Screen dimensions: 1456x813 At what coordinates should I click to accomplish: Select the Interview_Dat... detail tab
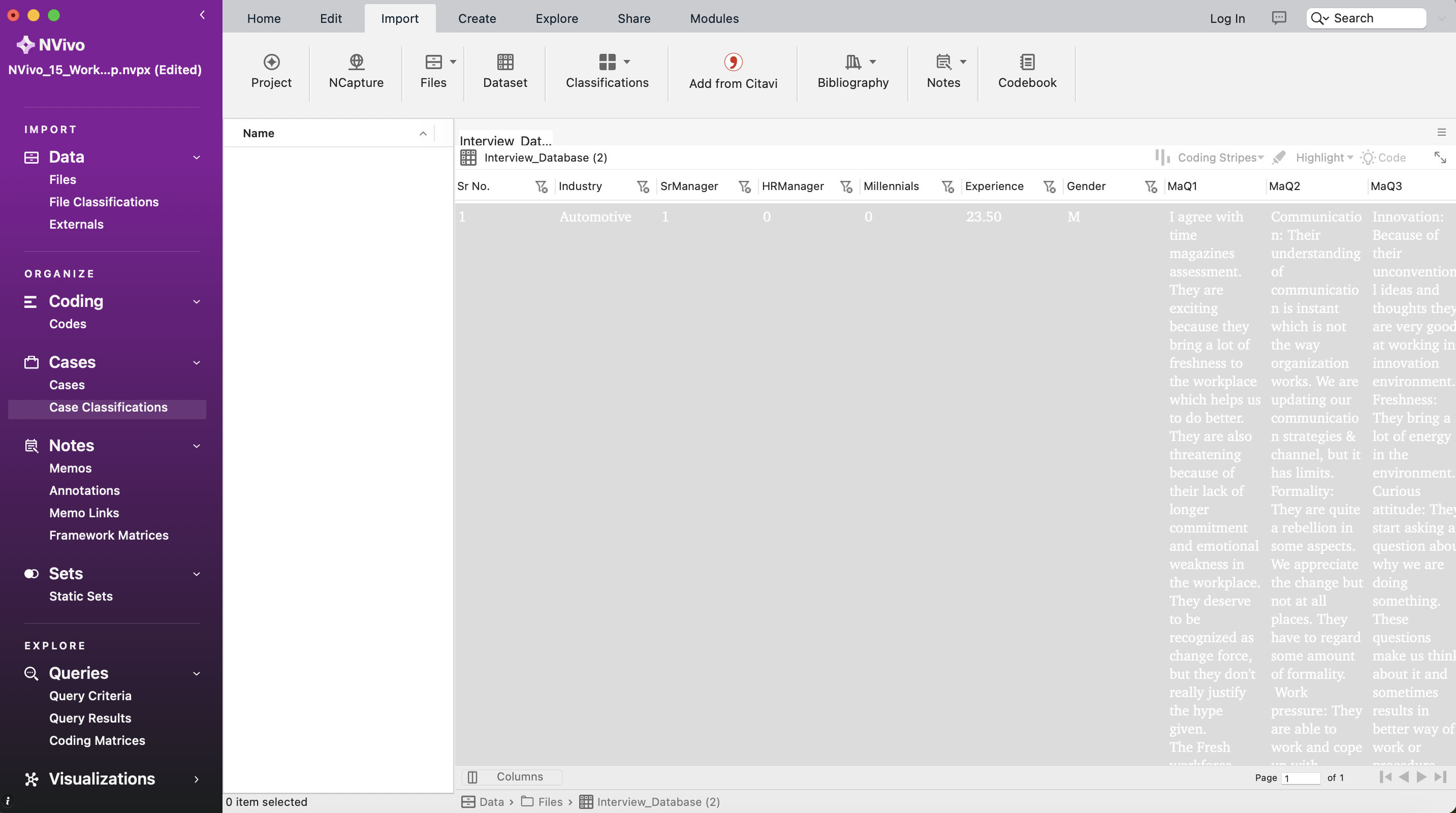(505, 140)
